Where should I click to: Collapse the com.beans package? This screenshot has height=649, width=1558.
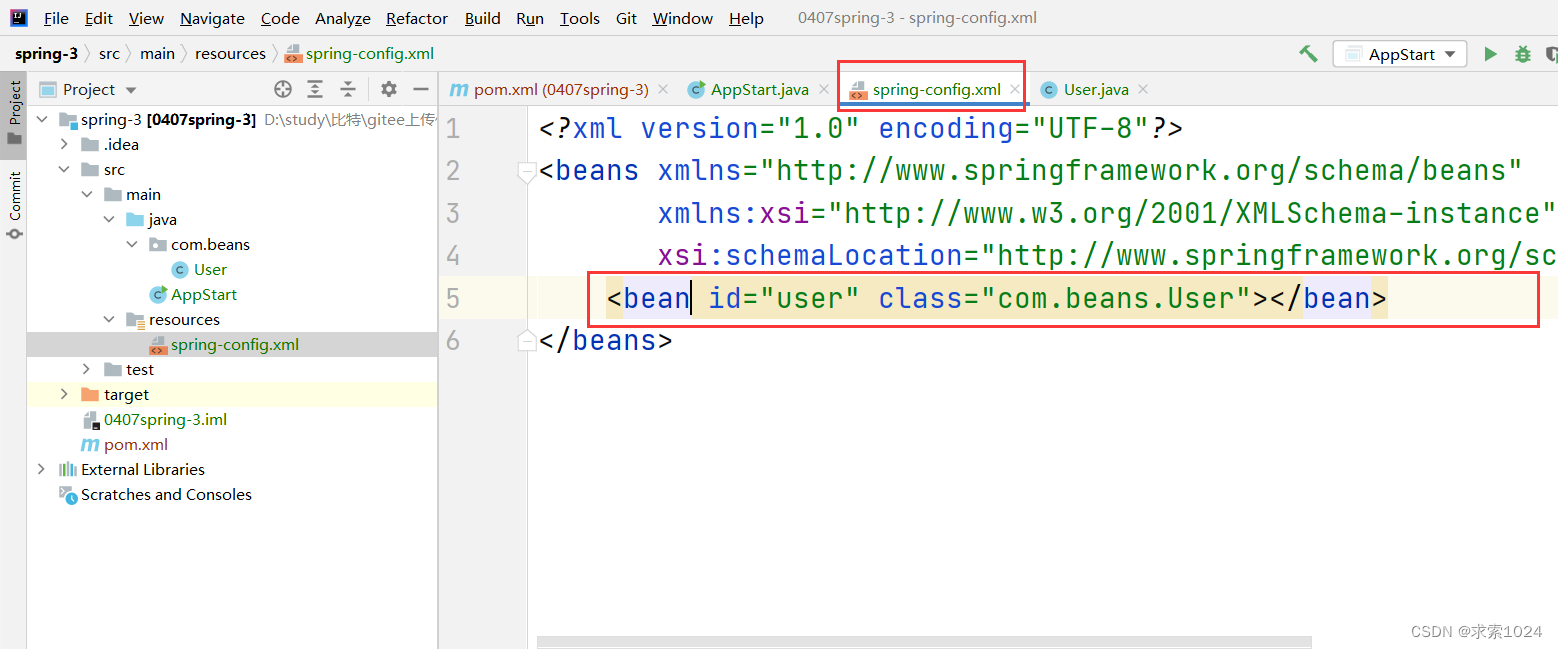coord(132,244)
